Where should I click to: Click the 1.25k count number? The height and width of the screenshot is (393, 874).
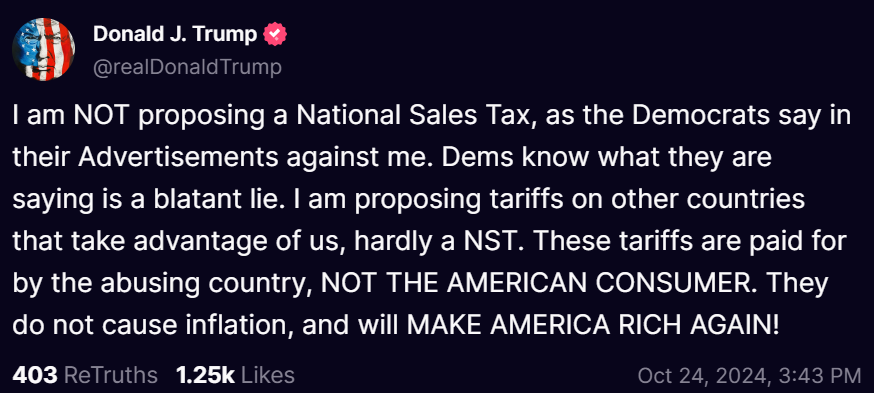point(206,375)
